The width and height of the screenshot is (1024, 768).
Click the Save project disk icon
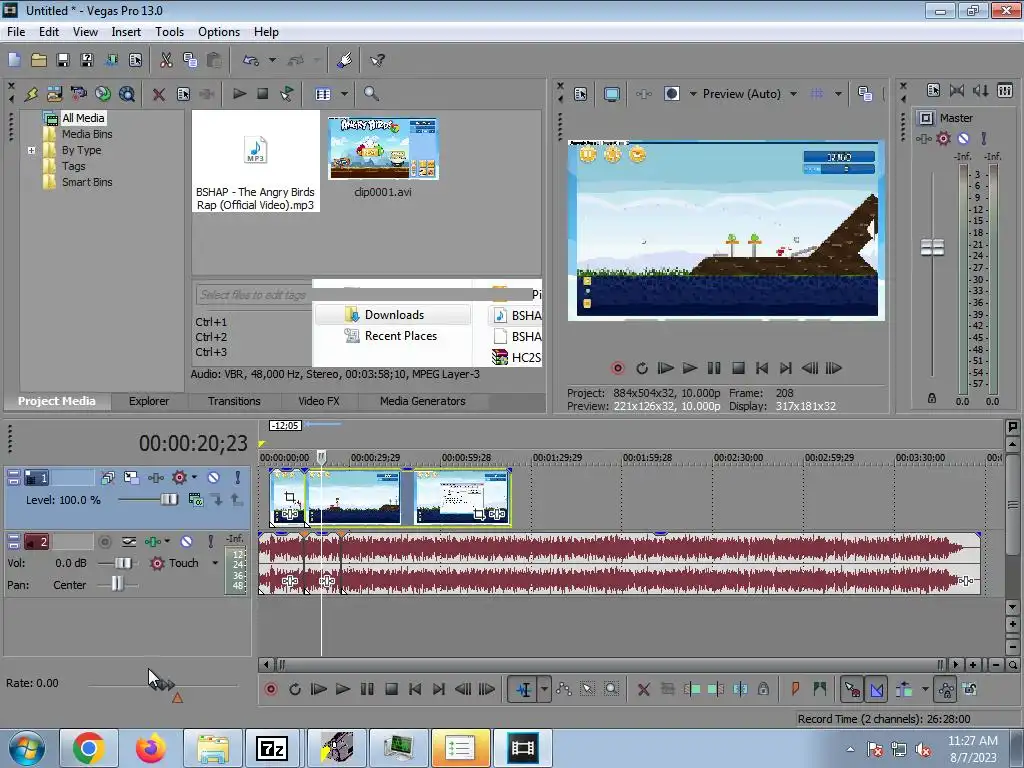63,60
